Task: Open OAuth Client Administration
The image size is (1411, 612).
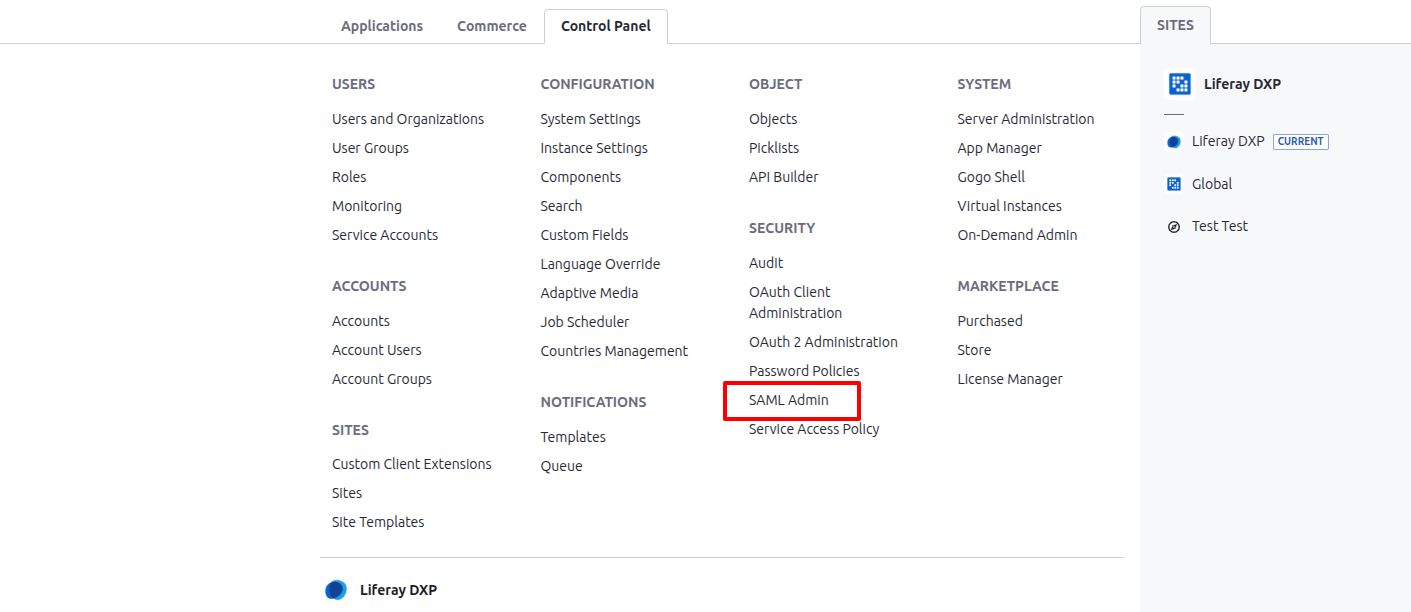Action: click(x=796, y=302)
